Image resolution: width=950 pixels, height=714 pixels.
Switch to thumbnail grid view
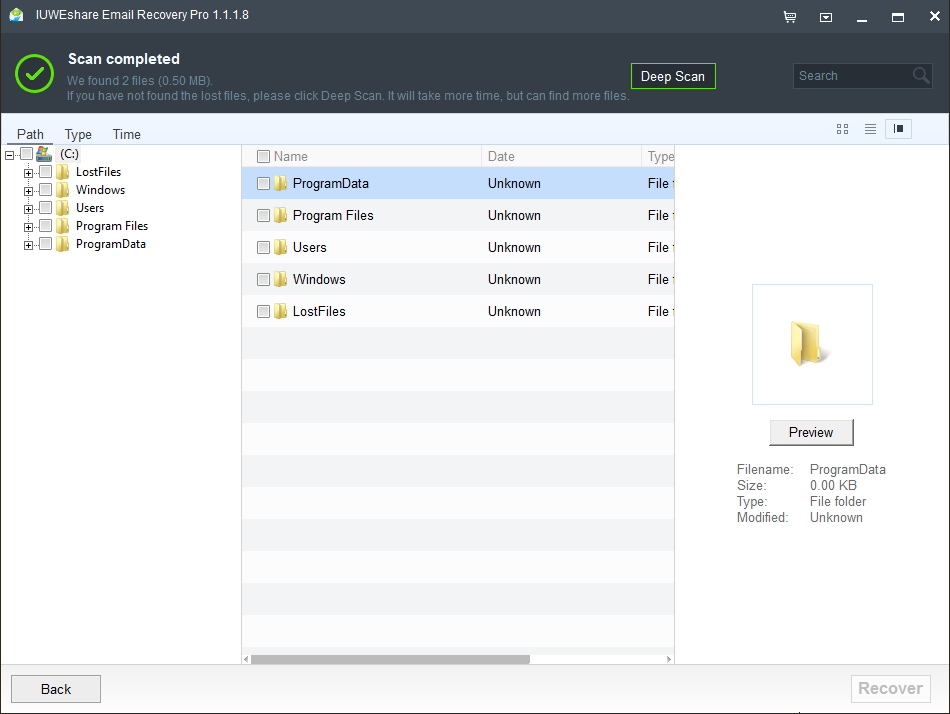[x=842, y=129]
